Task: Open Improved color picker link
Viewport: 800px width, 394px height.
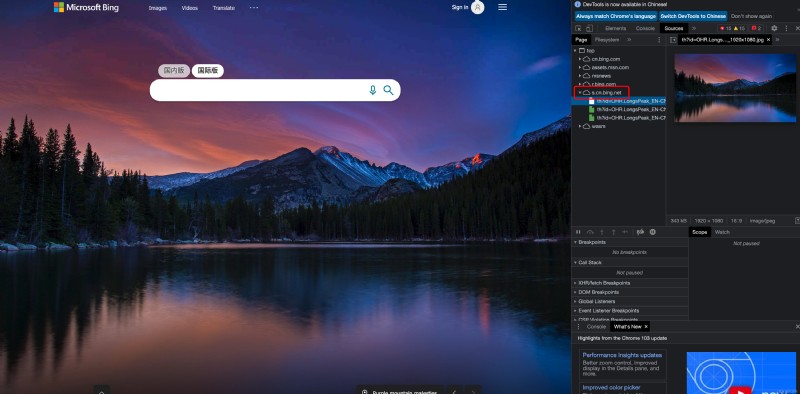Action: [611, 388]
